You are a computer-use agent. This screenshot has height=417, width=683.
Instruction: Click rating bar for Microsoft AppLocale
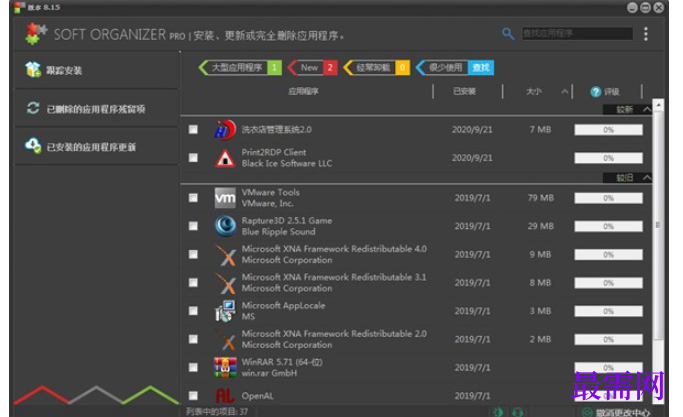608,311
